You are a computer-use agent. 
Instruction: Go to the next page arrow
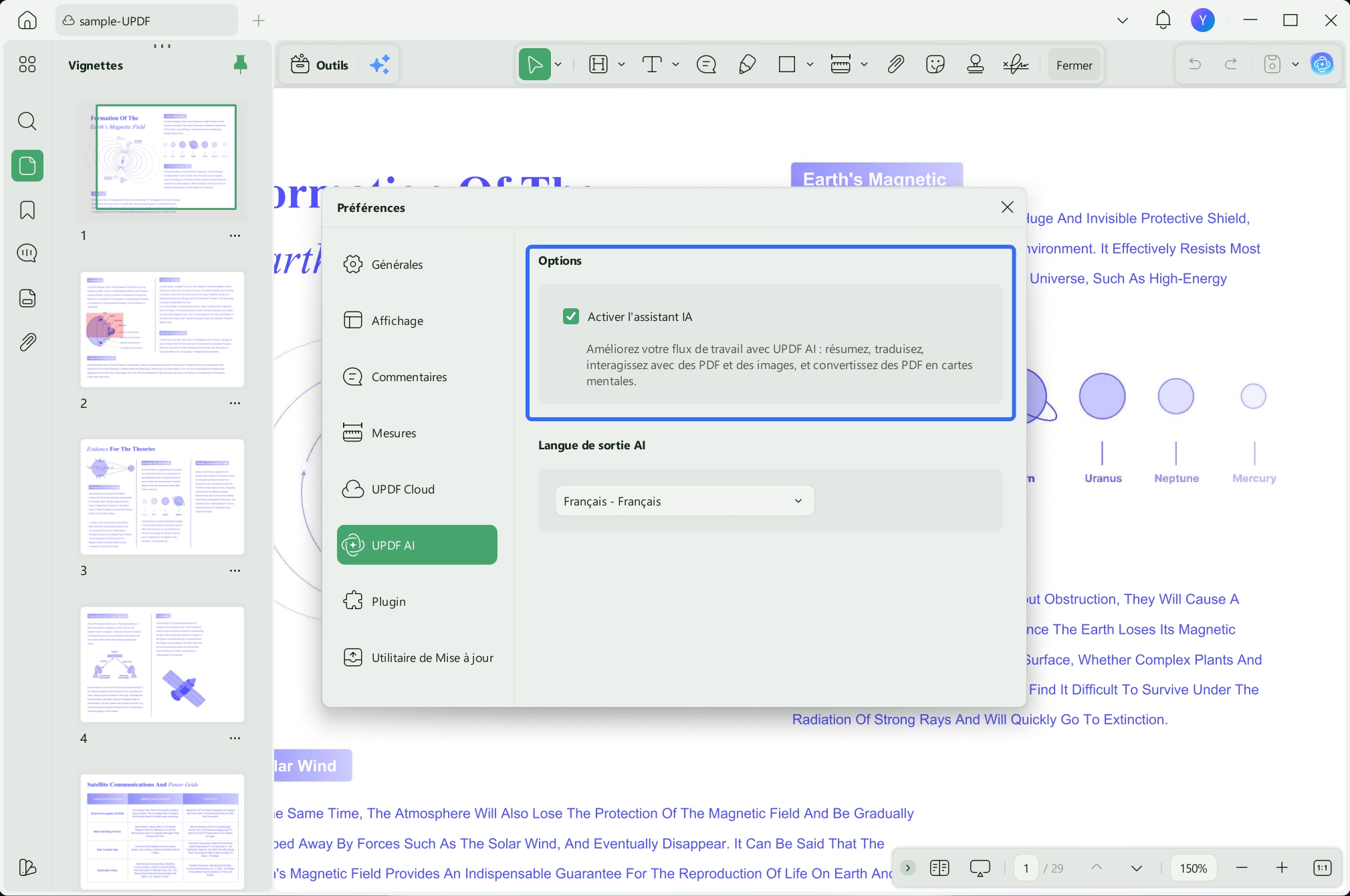point(1137,868)
